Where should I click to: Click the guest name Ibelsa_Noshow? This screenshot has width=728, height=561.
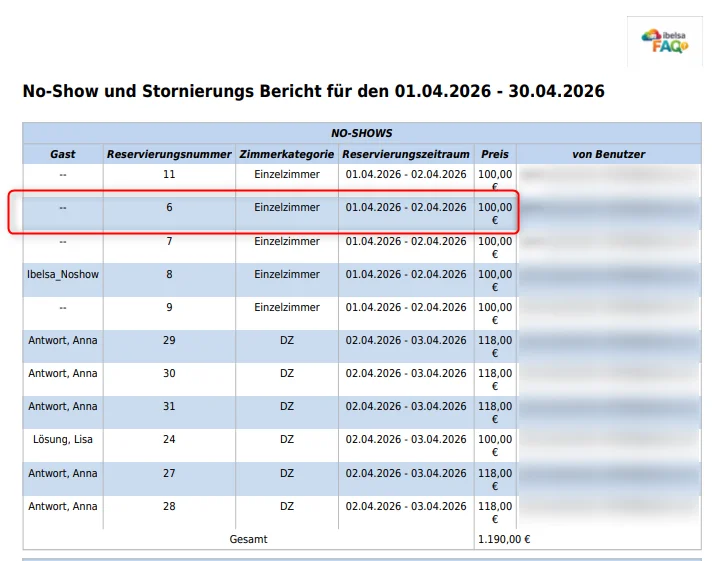coord(63,274)
